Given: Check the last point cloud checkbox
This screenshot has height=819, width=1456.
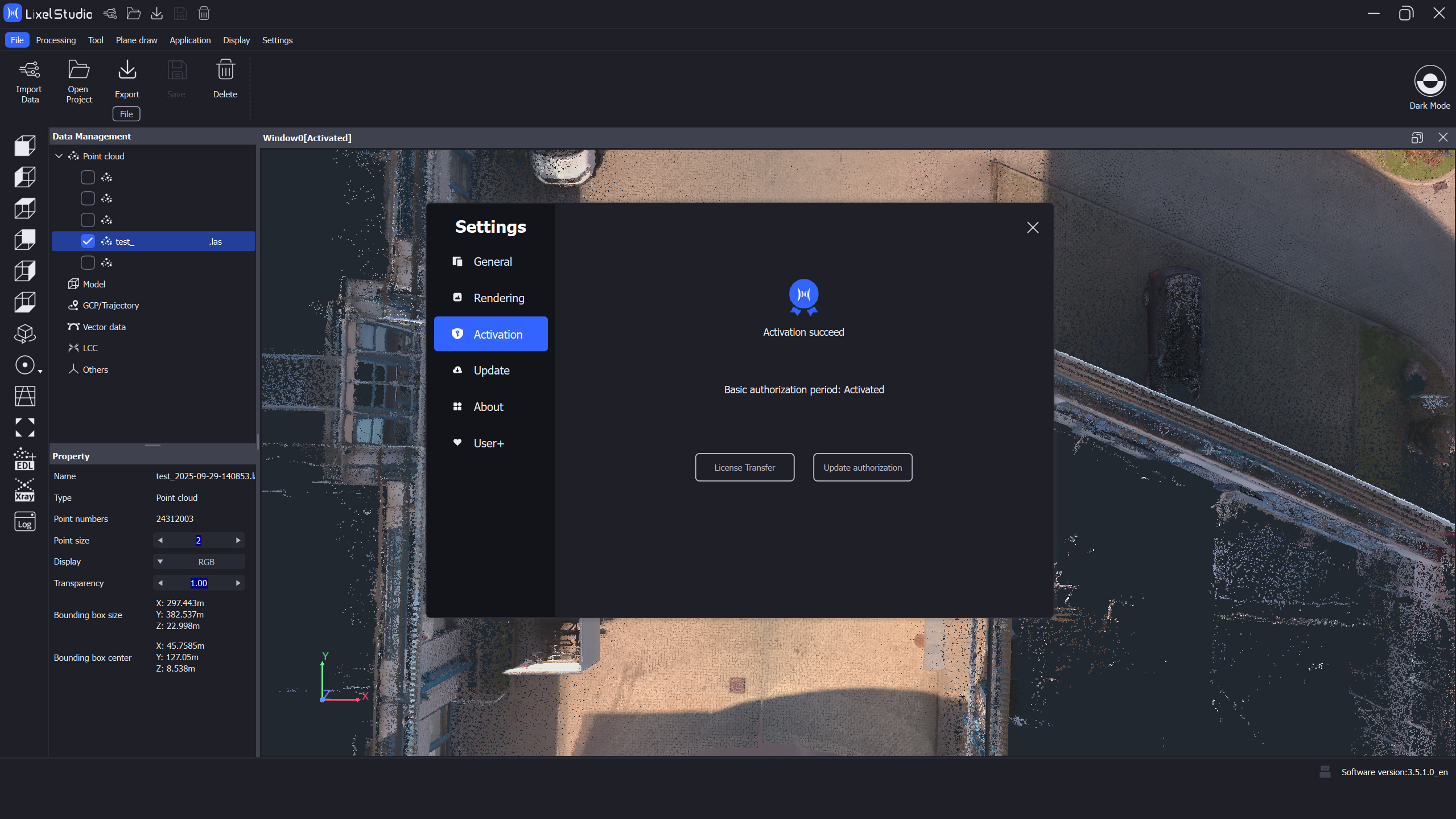Looking at the screenshot, I should (x=88, y=263).
